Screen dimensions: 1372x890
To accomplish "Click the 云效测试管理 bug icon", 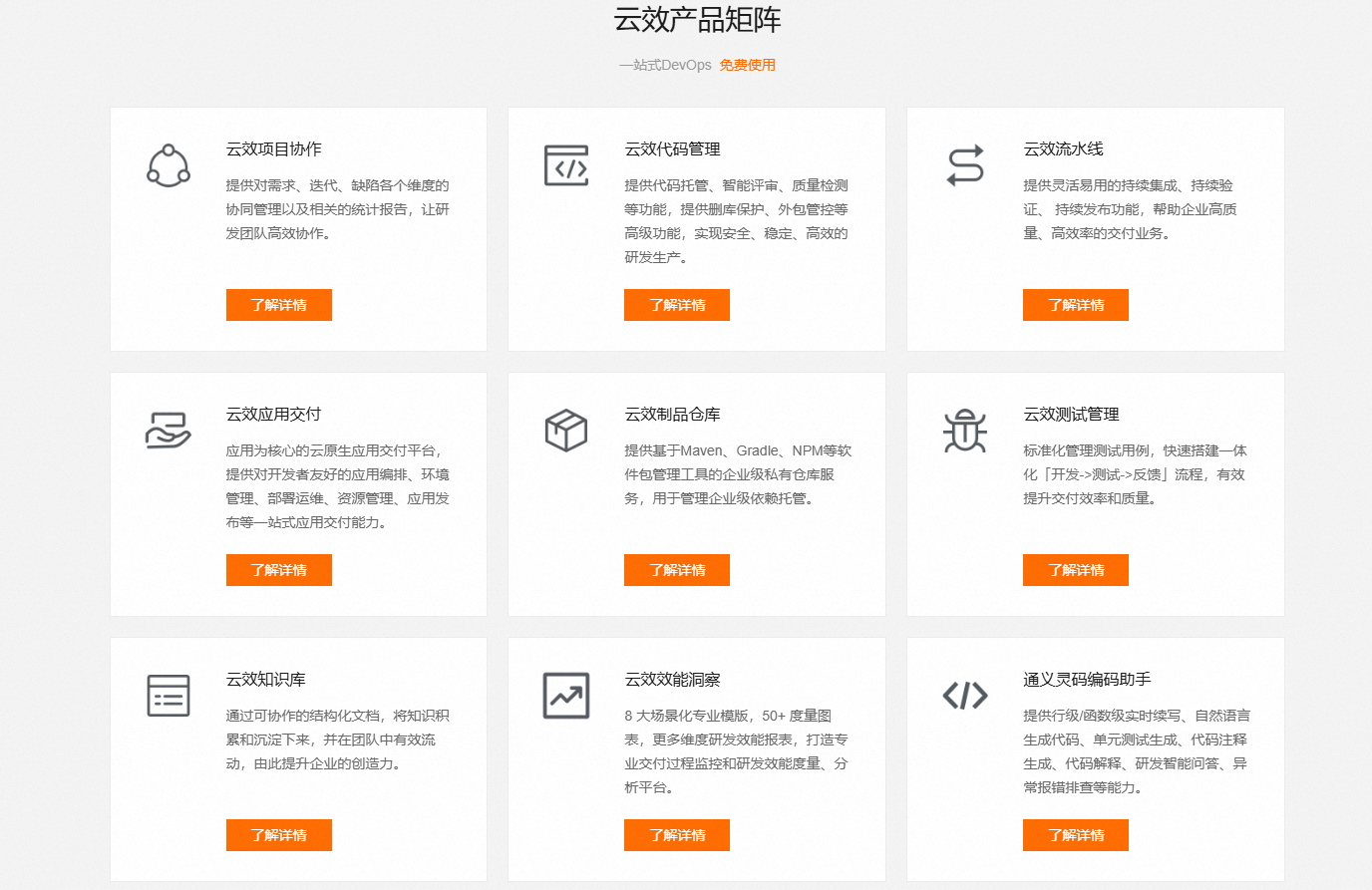I will [965, 431].
